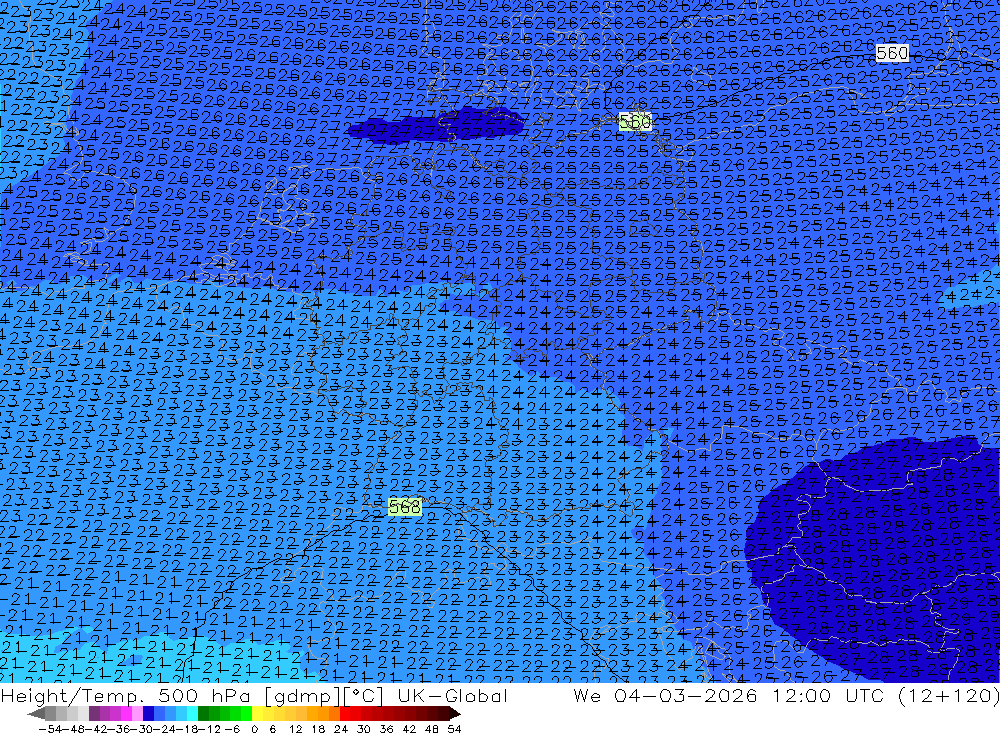Click the green-highlighted 560 contour label
1000x733 pixels.
pos(635,122)
